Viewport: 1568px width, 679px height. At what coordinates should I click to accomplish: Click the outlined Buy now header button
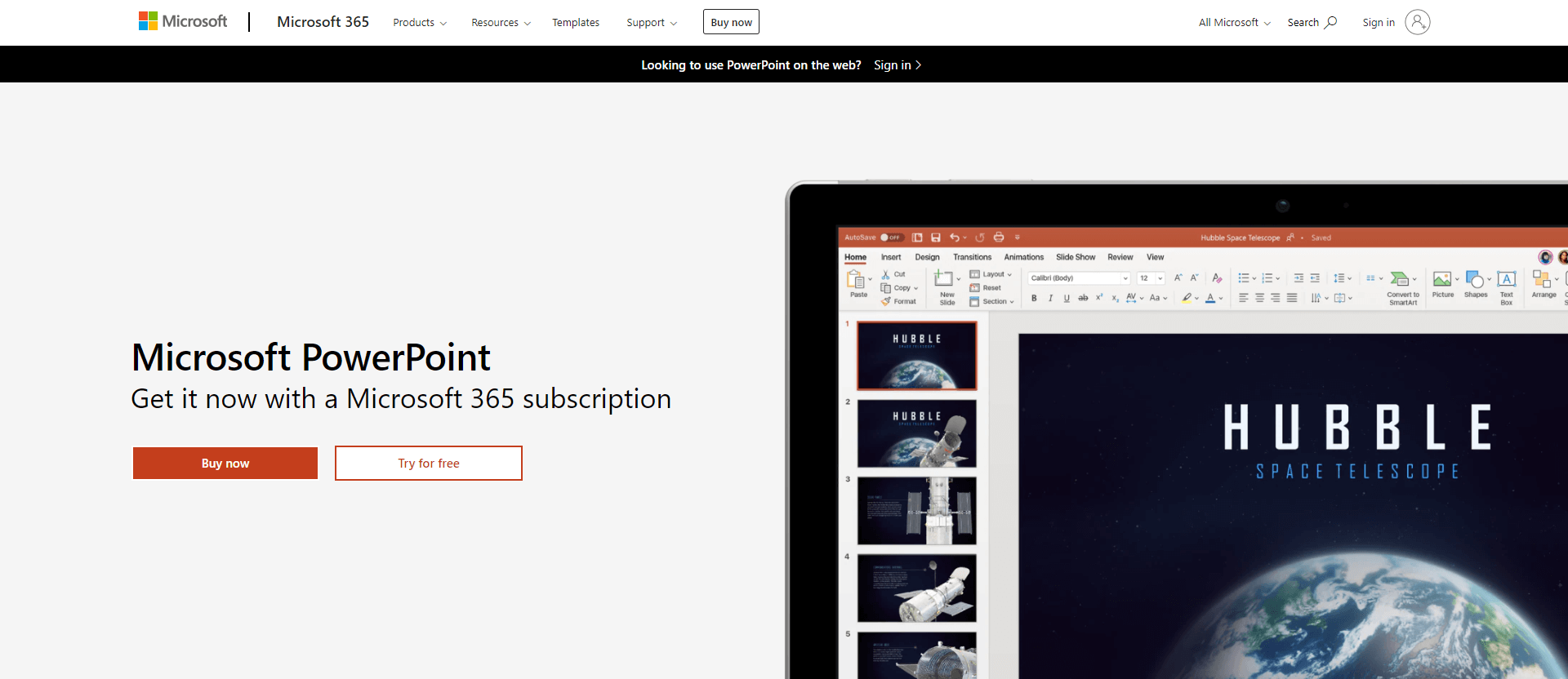point(731,22)
